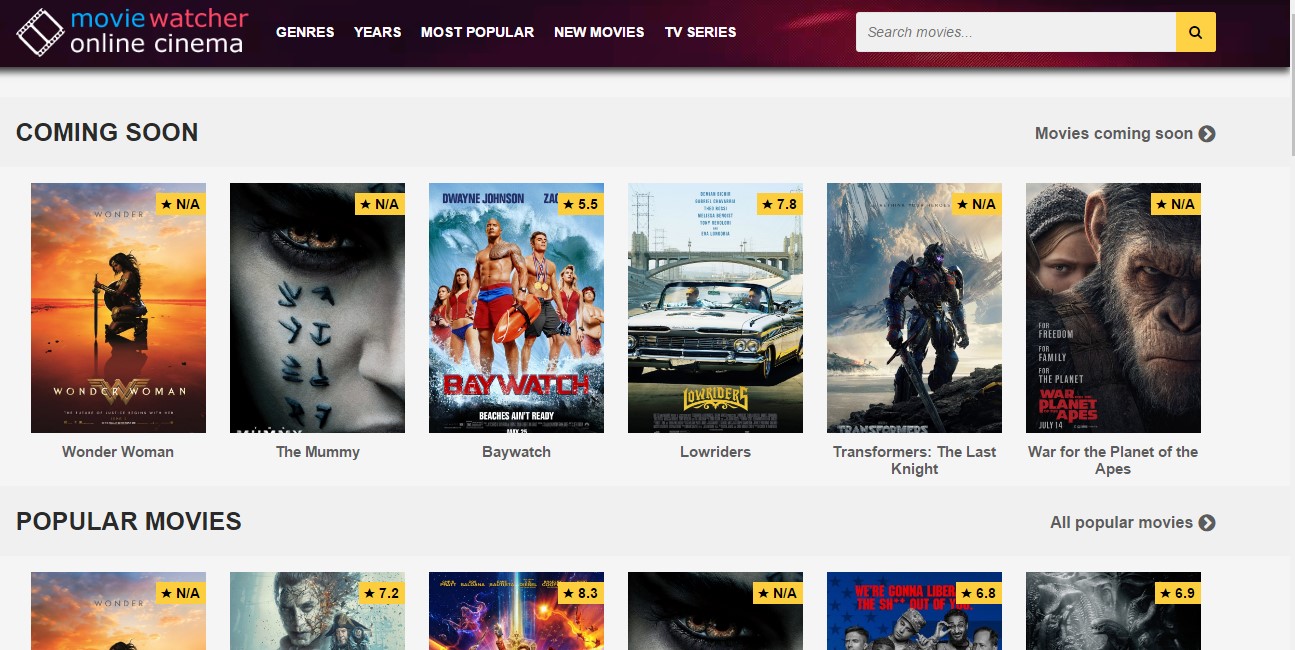Screen dimensions: 1295x650
Task: Click the movie watcher online cinema logo text
Action: click(x=158, y=31)
